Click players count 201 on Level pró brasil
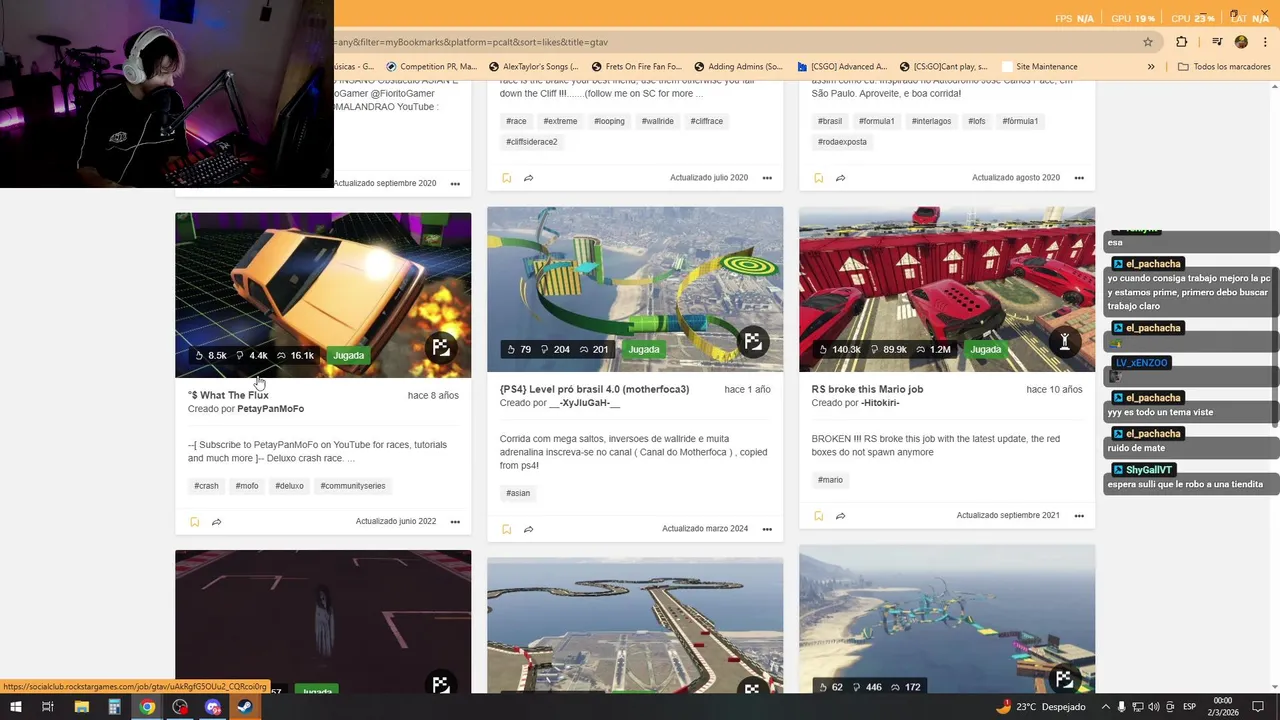The image size is (1280, 720). point(594,349)
